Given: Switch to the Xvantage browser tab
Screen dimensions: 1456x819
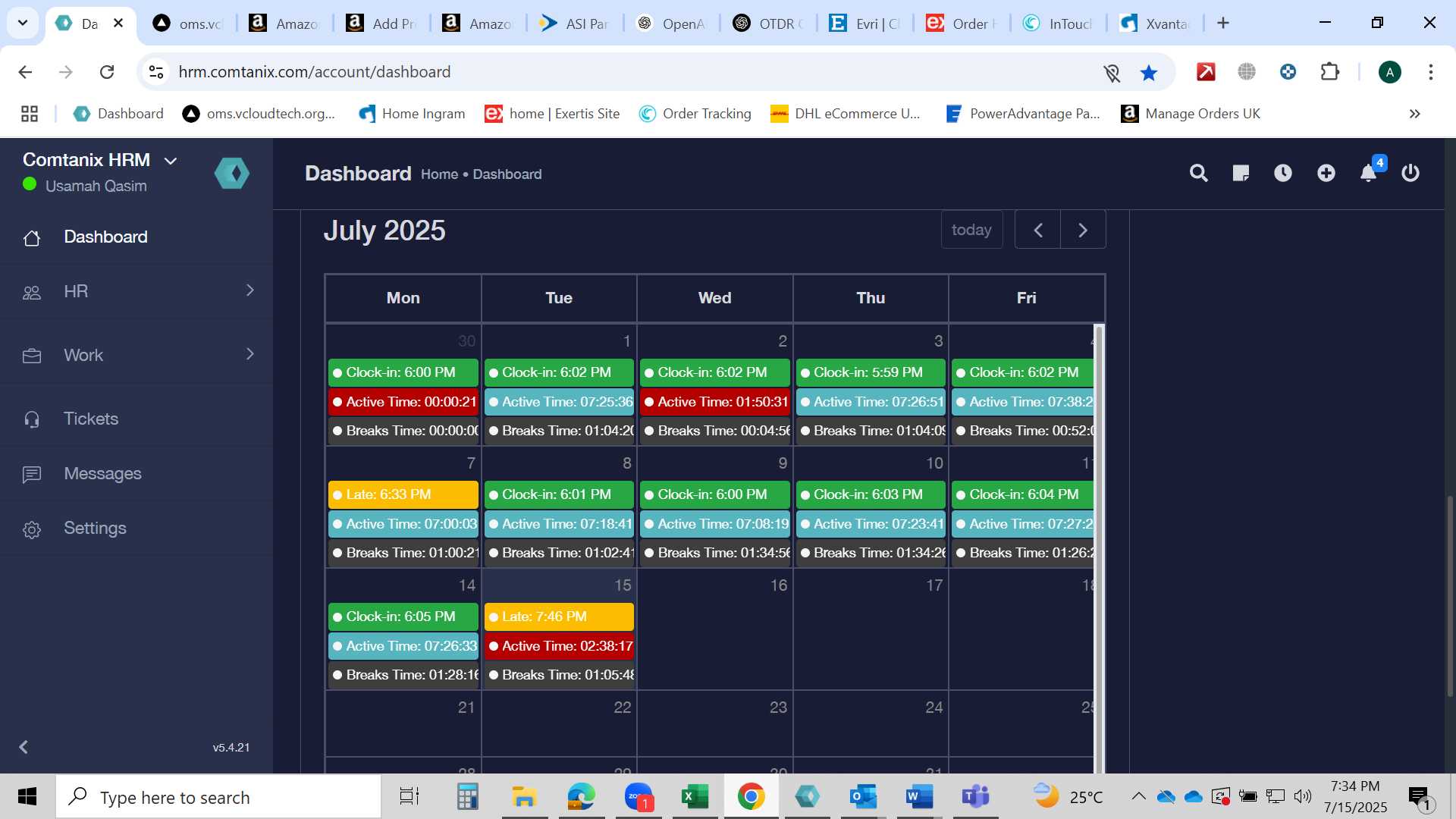Looking at the screenshot, I should (x=1156, y=24).
